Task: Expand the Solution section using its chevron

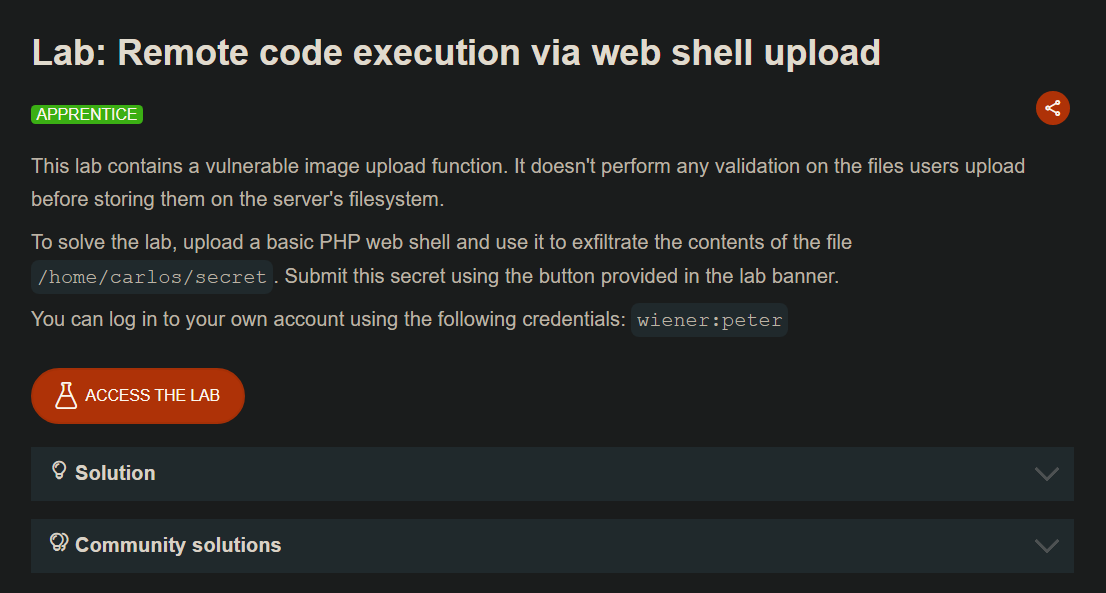Action: coord(1046,474)
